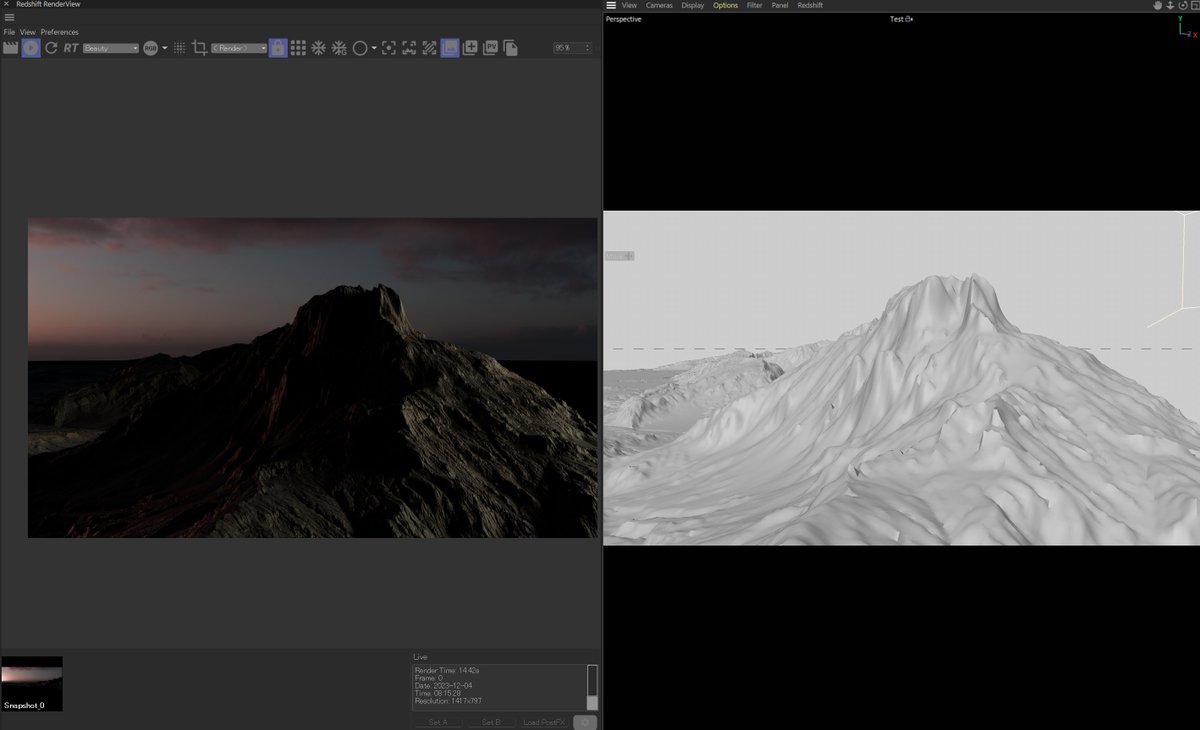Click the gear button beside Load PostFX

tap(586, 722)
